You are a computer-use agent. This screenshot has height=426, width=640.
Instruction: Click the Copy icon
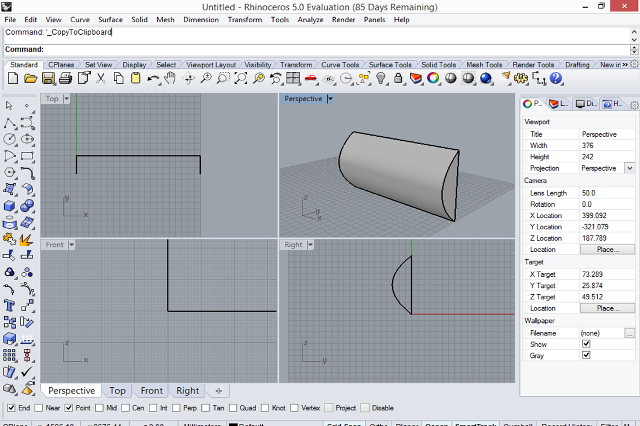tap(118, 78)
